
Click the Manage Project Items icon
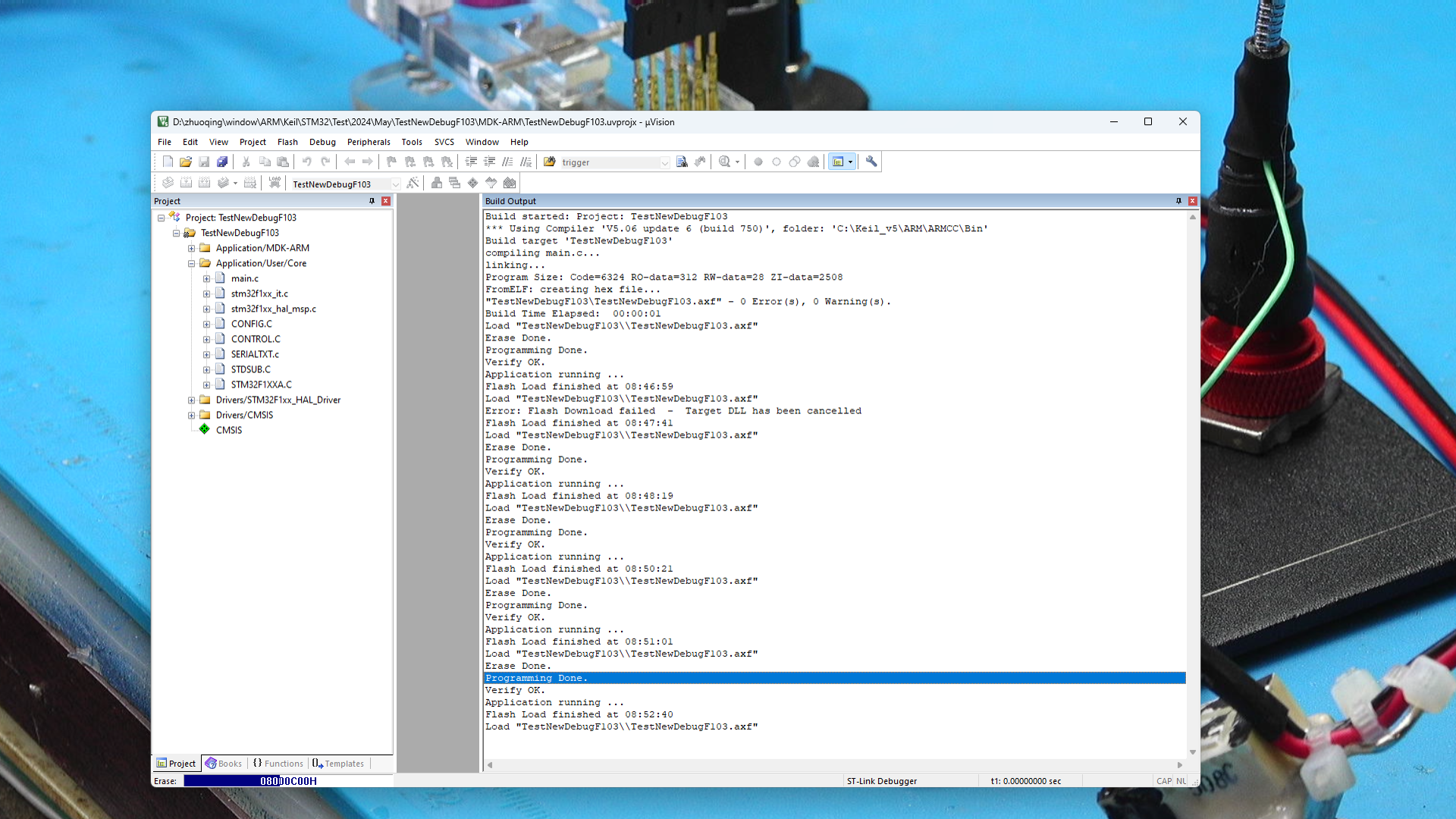coord(436,183)
